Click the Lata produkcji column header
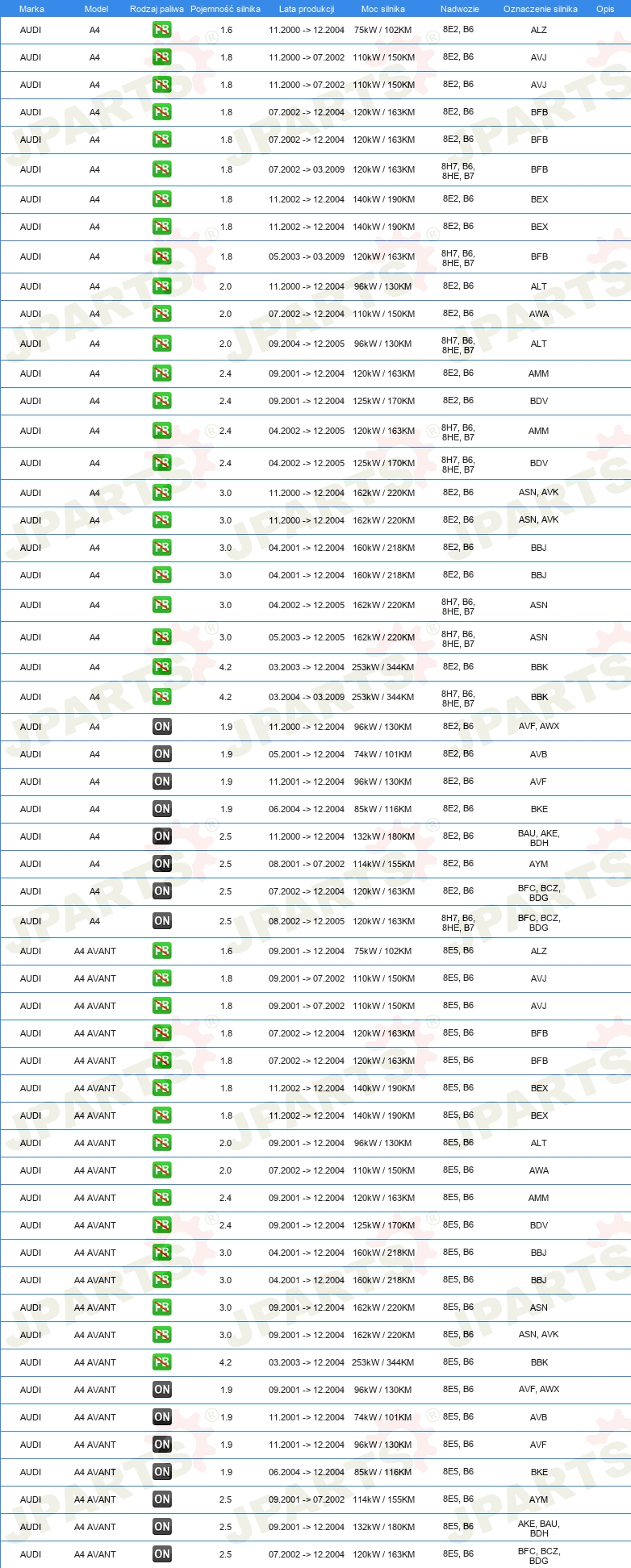 click(x=307, y=9)
